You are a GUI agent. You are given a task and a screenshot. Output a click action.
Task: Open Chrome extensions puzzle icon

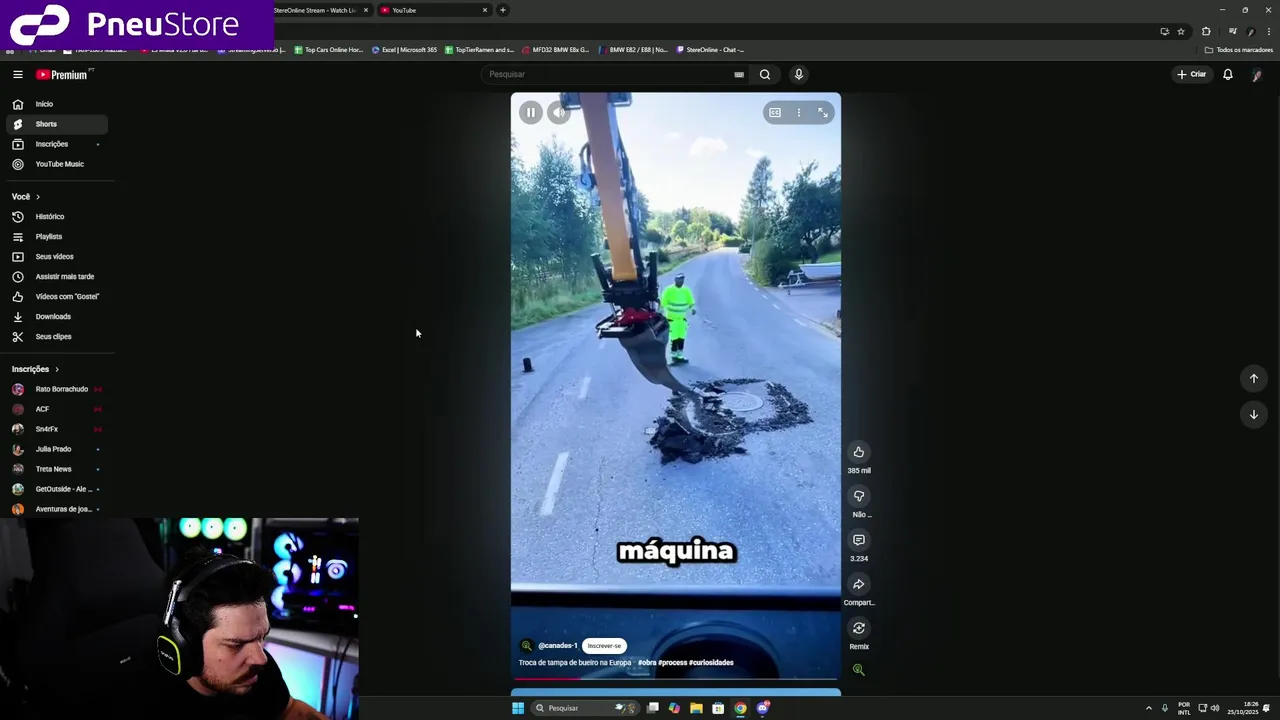(x=1206, y=31)
